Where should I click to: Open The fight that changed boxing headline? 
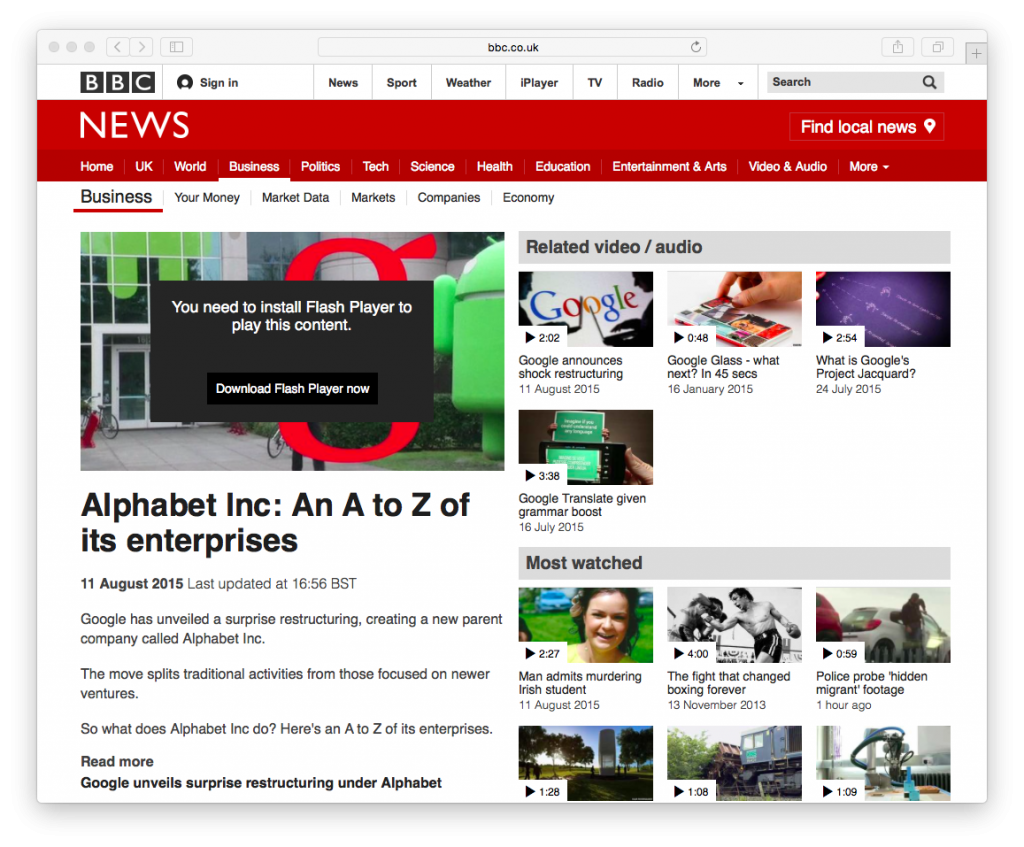pos(729,683)
